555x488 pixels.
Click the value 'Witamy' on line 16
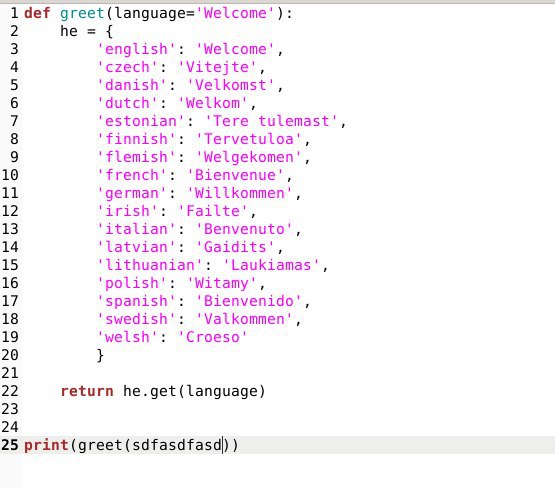222,284
